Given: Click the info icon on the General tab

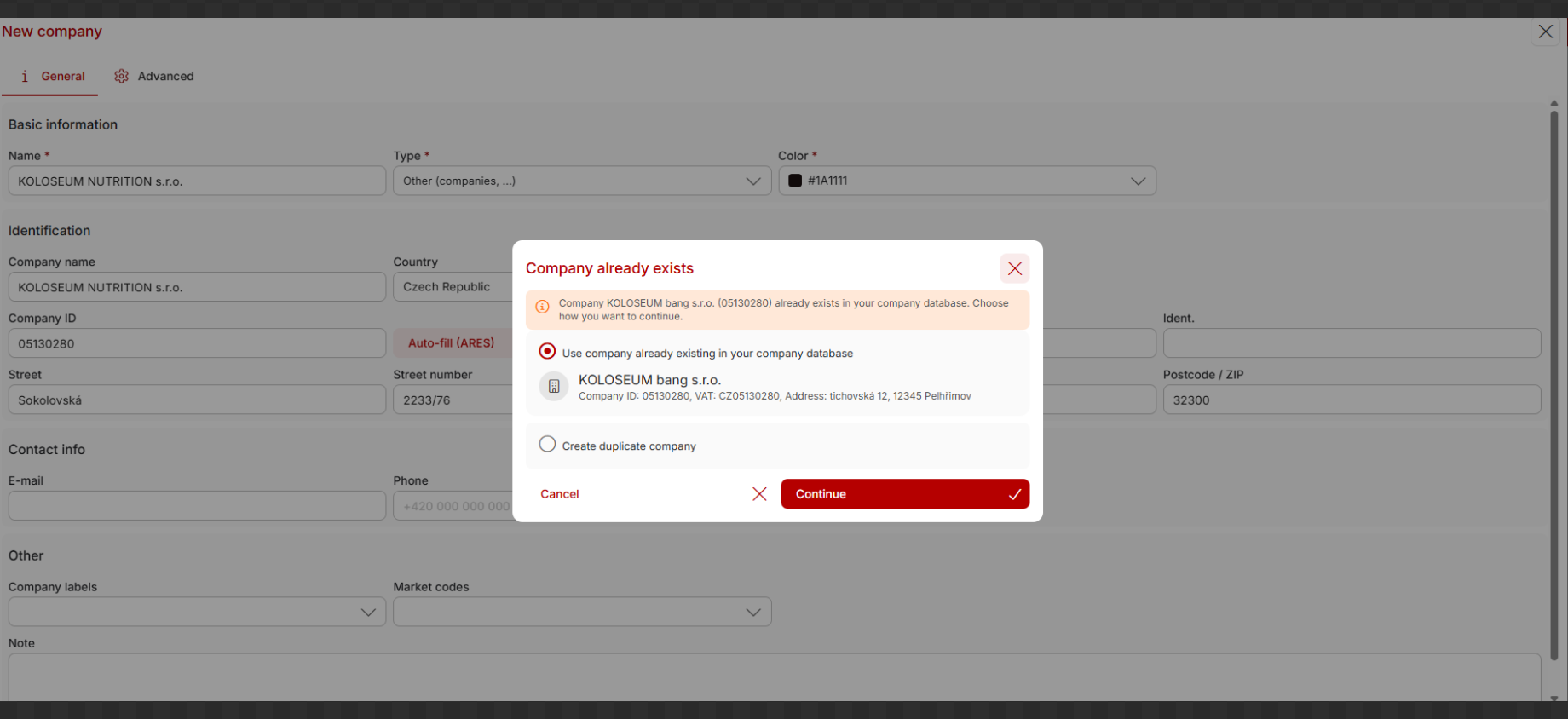Looking at the screenshot, I should click(25, 76).
